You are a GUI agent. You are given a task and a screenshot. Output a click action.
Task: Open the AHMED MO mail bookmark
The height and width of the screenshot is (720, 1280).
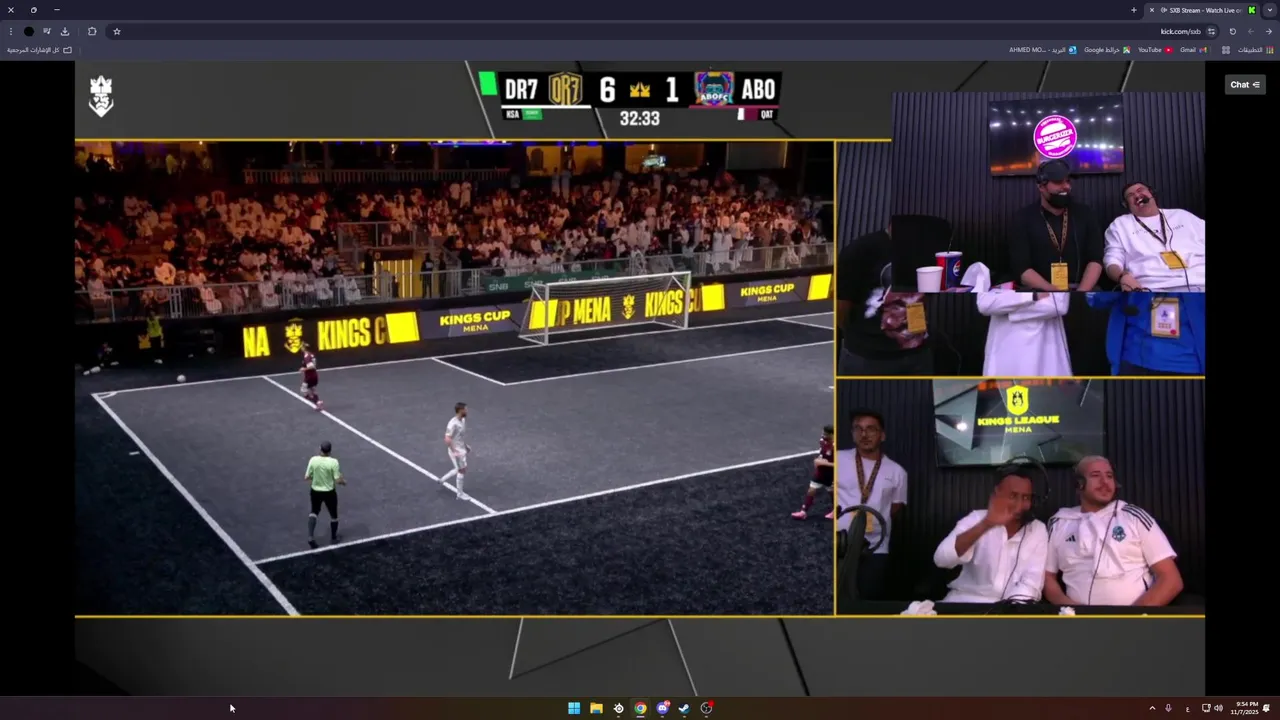click(1043, 49)
